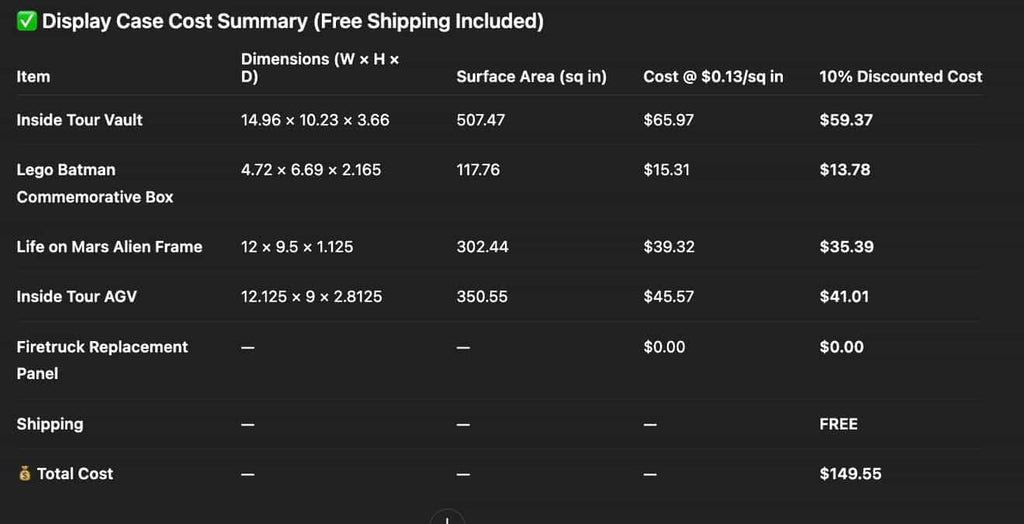Viewport: 1024px width, 524px height.
Task: Click the FREE shipping cell
Action: pyautogui.click(x=838, y=424)
